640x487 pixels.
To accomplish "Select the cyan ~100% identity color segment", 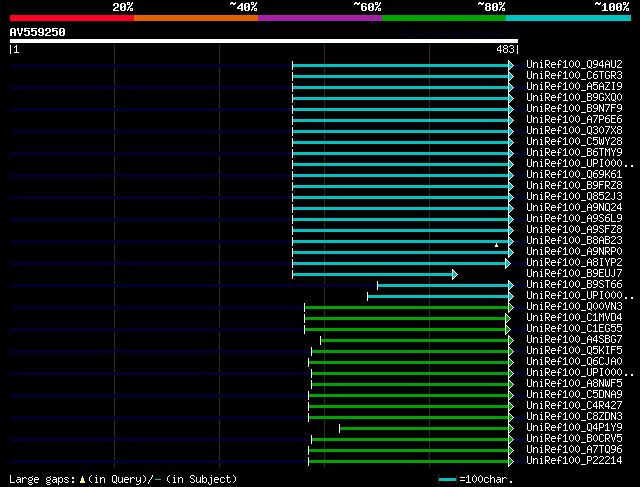I will point(568,18).
